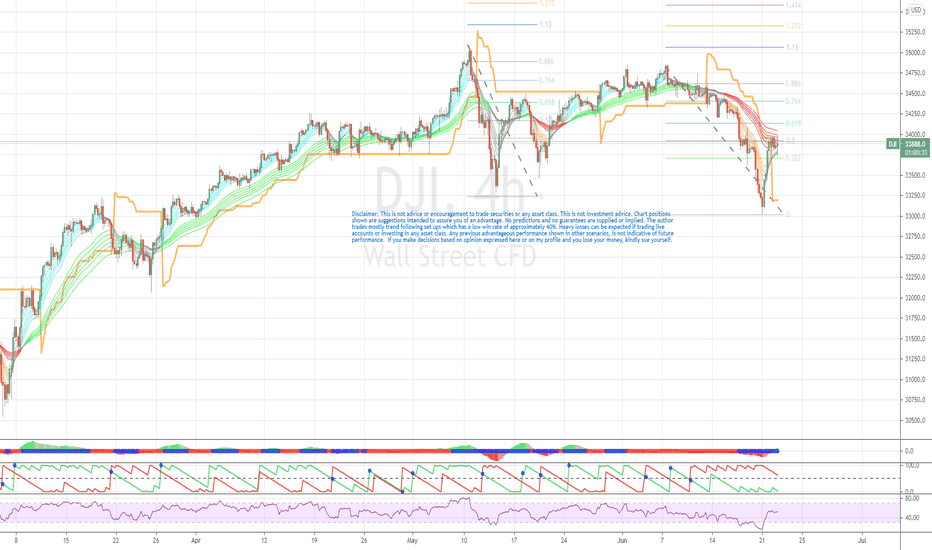The image size is (932, 550).
Task: Click the 30500.0 price axis label
Action: tap(915, 420)
